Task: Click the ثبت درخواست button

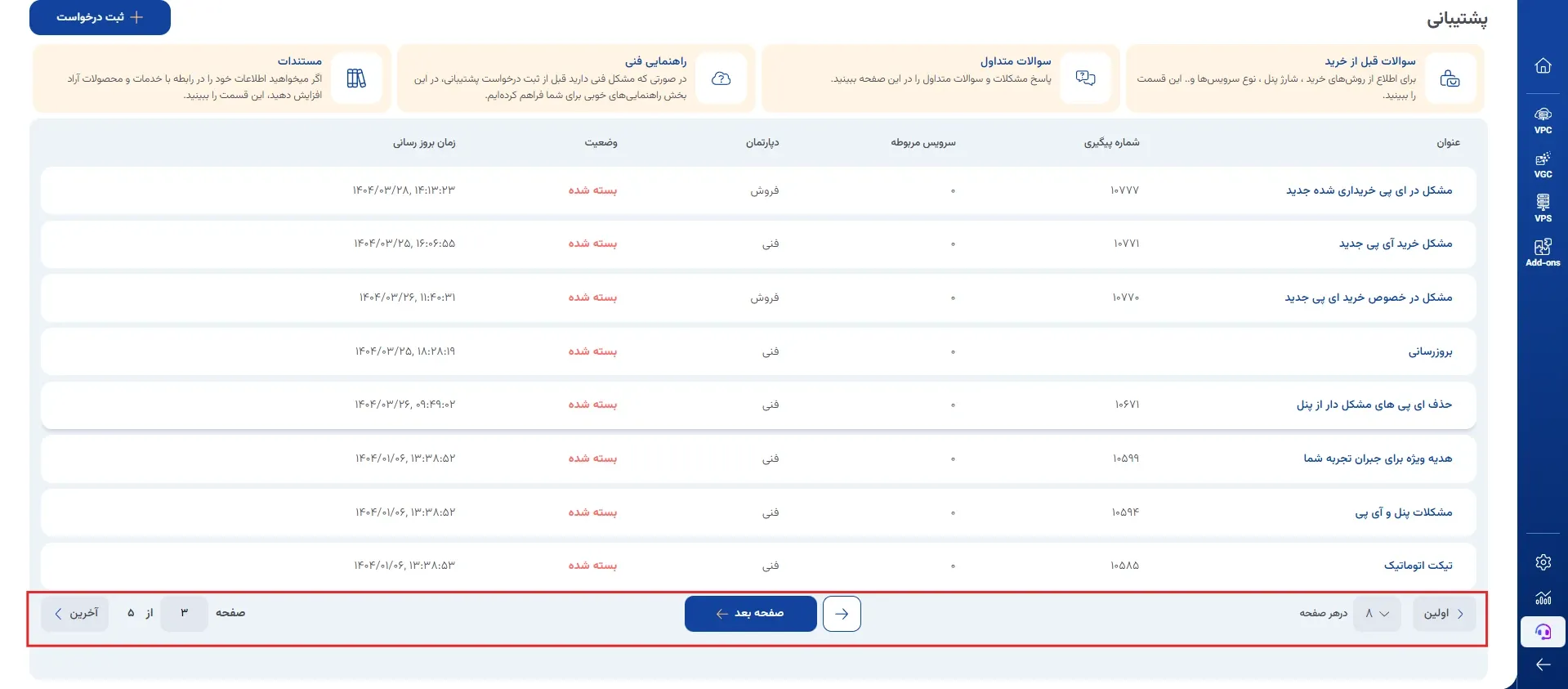Action: click(x=100, y=17)
